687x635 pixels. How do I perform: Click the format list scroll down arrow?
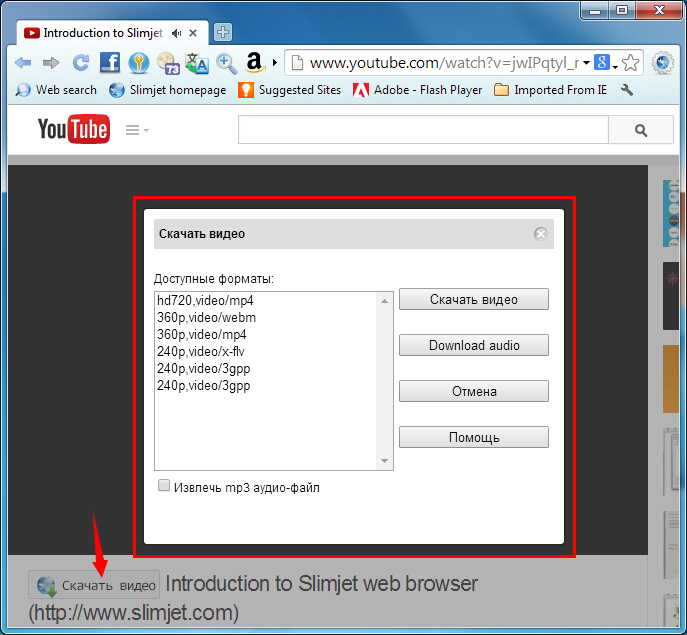(384, 461)
